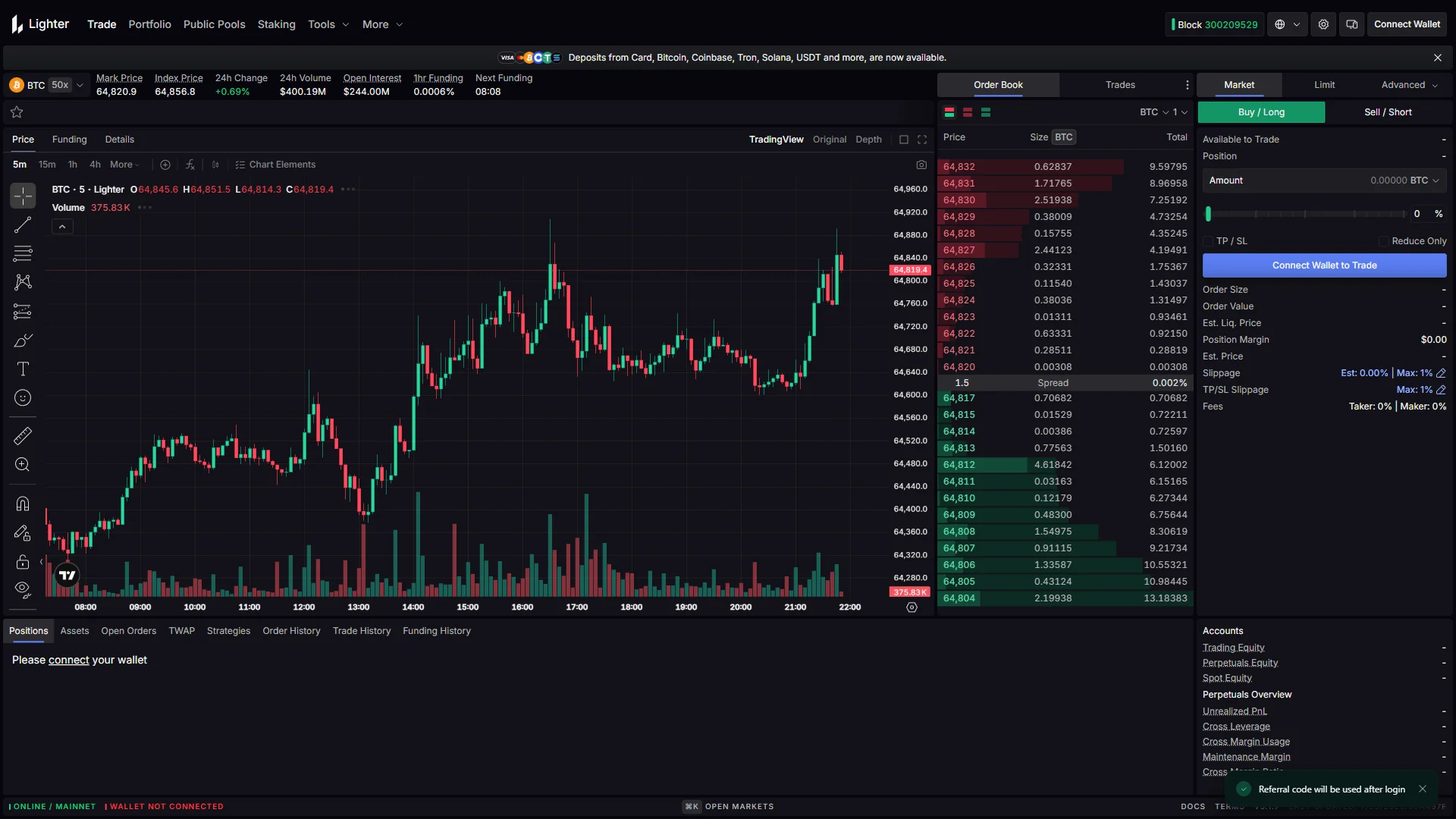Open the Tools dropdown menu

(328, 24)
